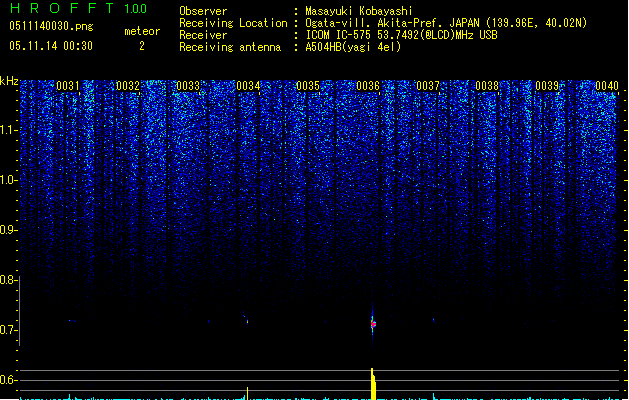629x400 pixels.
Task: Click the observer name Masayuki Kobayashi
Action: coord(359,11)
